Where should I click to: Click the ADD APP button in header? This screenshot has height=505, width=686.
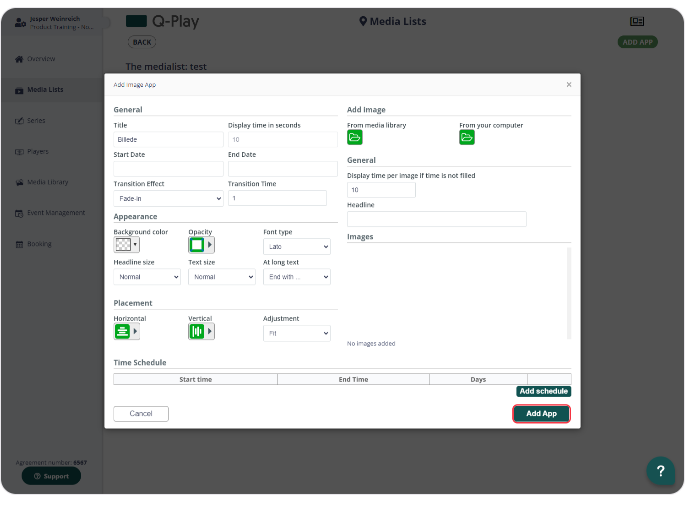[x=637, y=42]
